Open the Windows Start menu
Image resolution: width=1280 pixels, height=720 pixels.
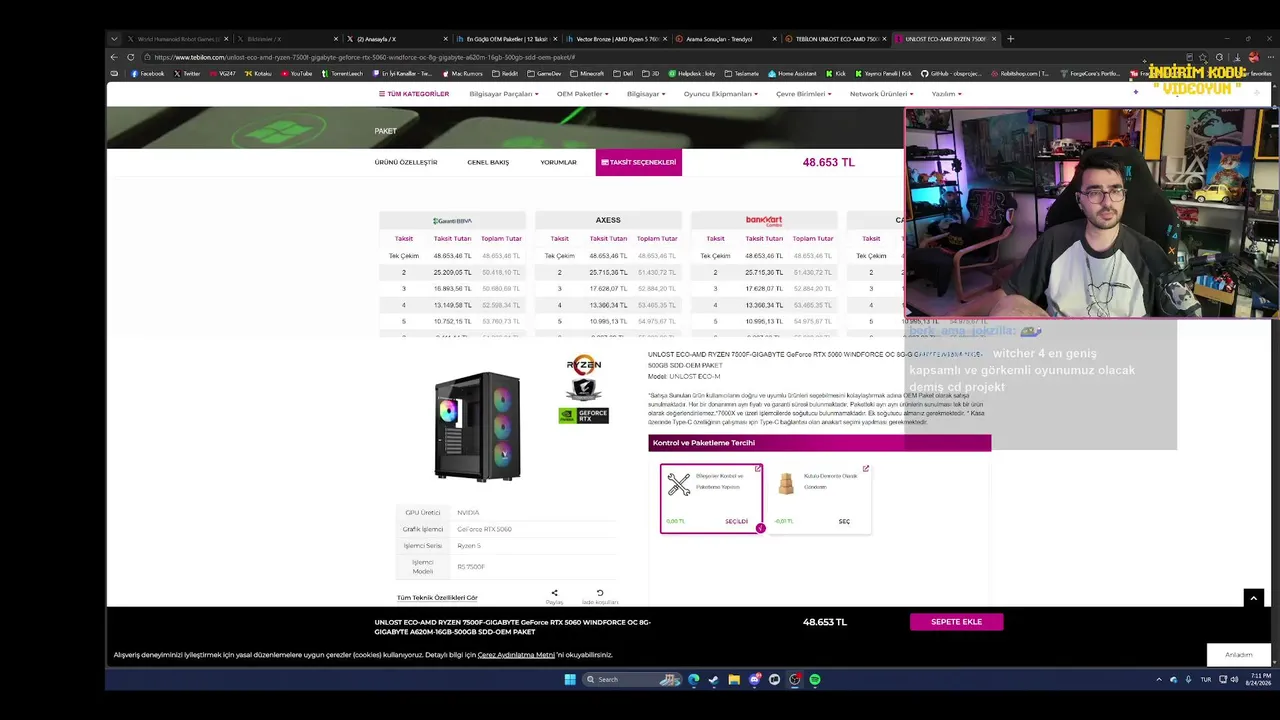[x=570, y=680]
